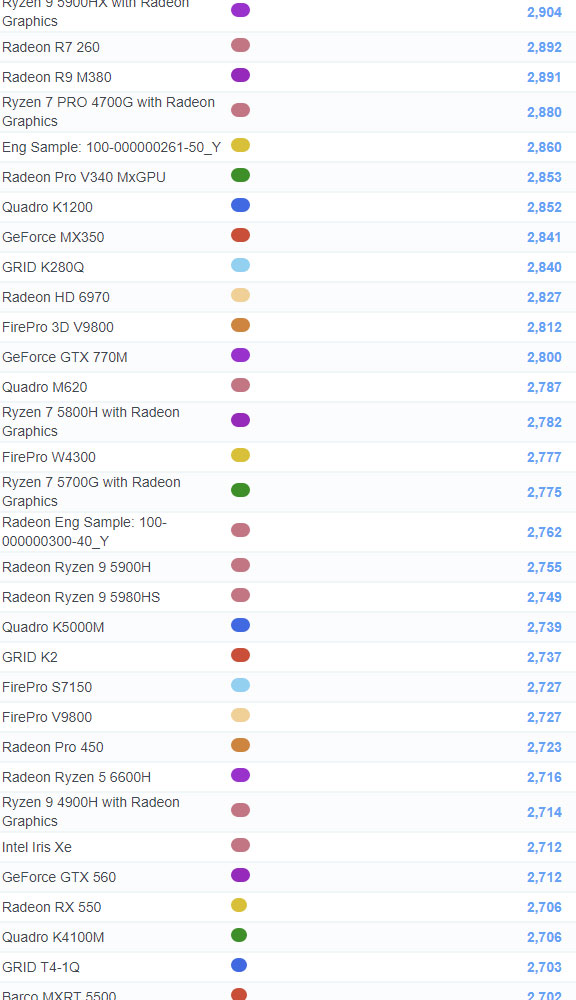Open Ryzen 7 PRO 4700G with Radeon Graphics
This screenshot has width=576, height=1000.
[x=108, y=112]
